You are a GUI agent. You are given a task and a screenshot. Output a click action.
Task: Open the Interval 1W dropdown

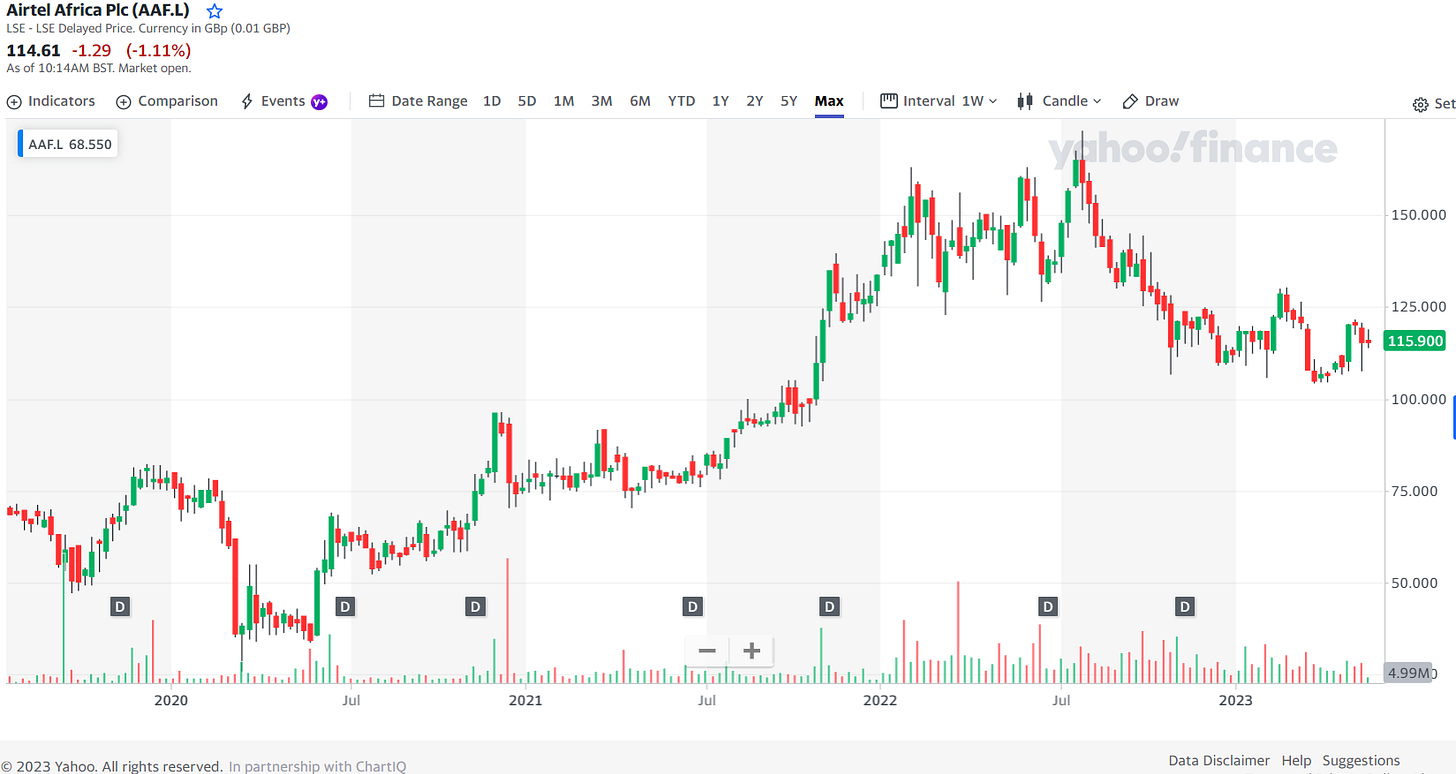click(x=939, y=101)
